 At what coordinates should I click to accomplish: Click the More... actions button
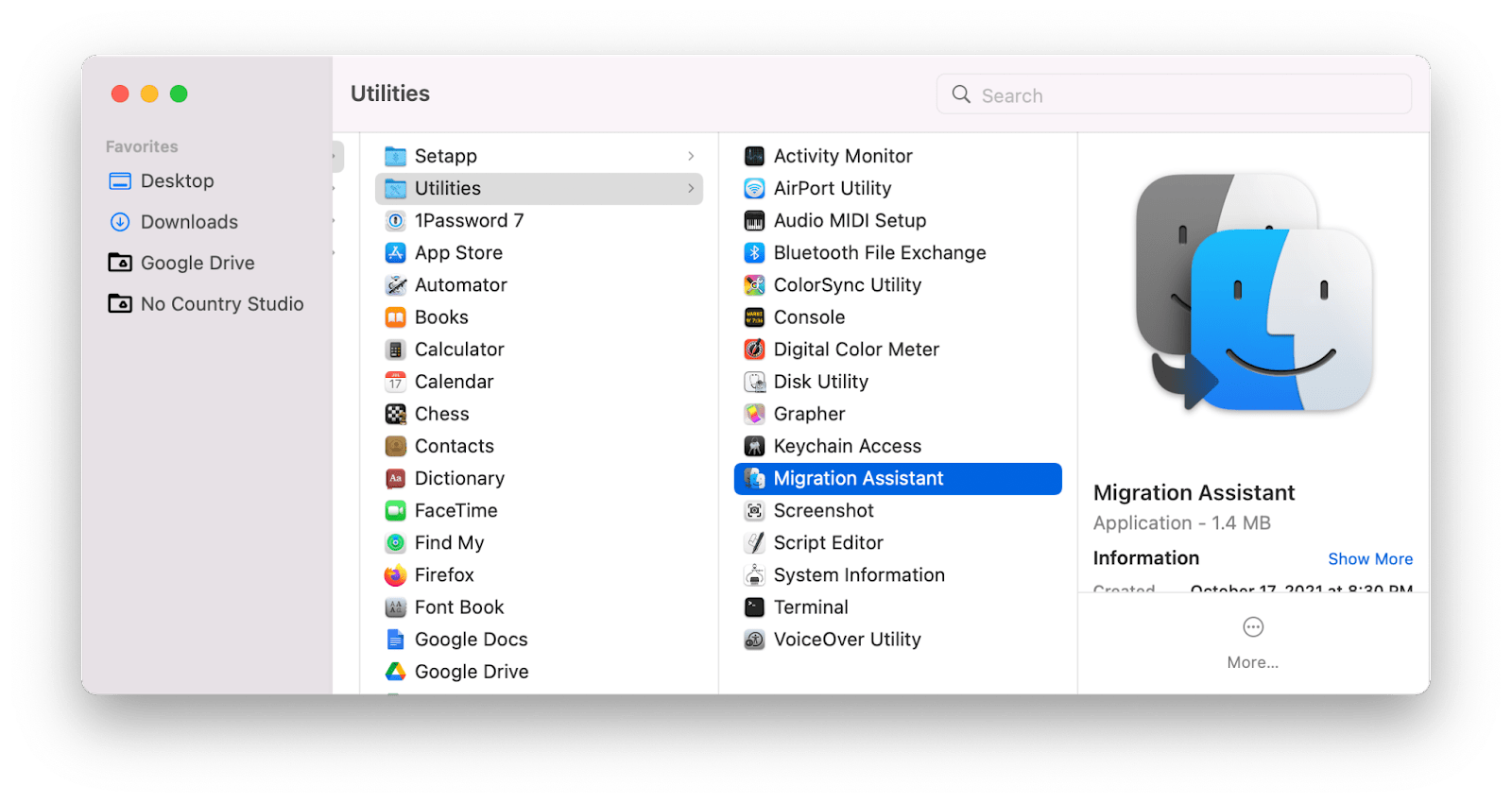point(1253,643)
